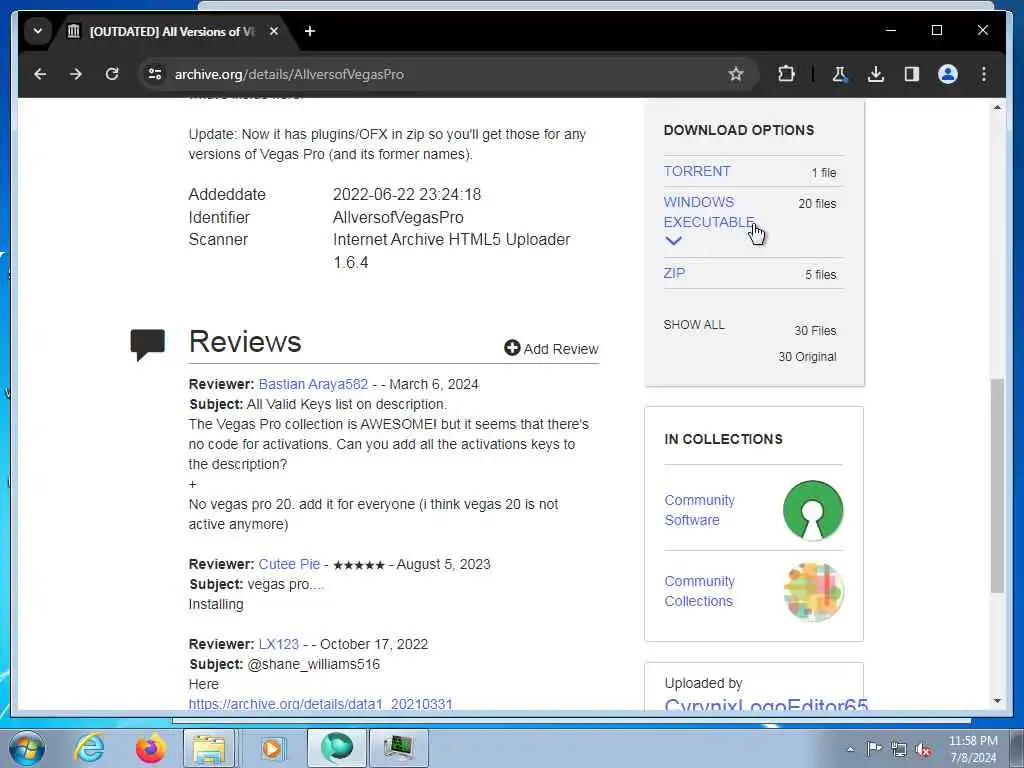Click the Addeddate value 2022-06-22 23:24:18
This screenshot has height=768, width=1024.
[407, 195]
